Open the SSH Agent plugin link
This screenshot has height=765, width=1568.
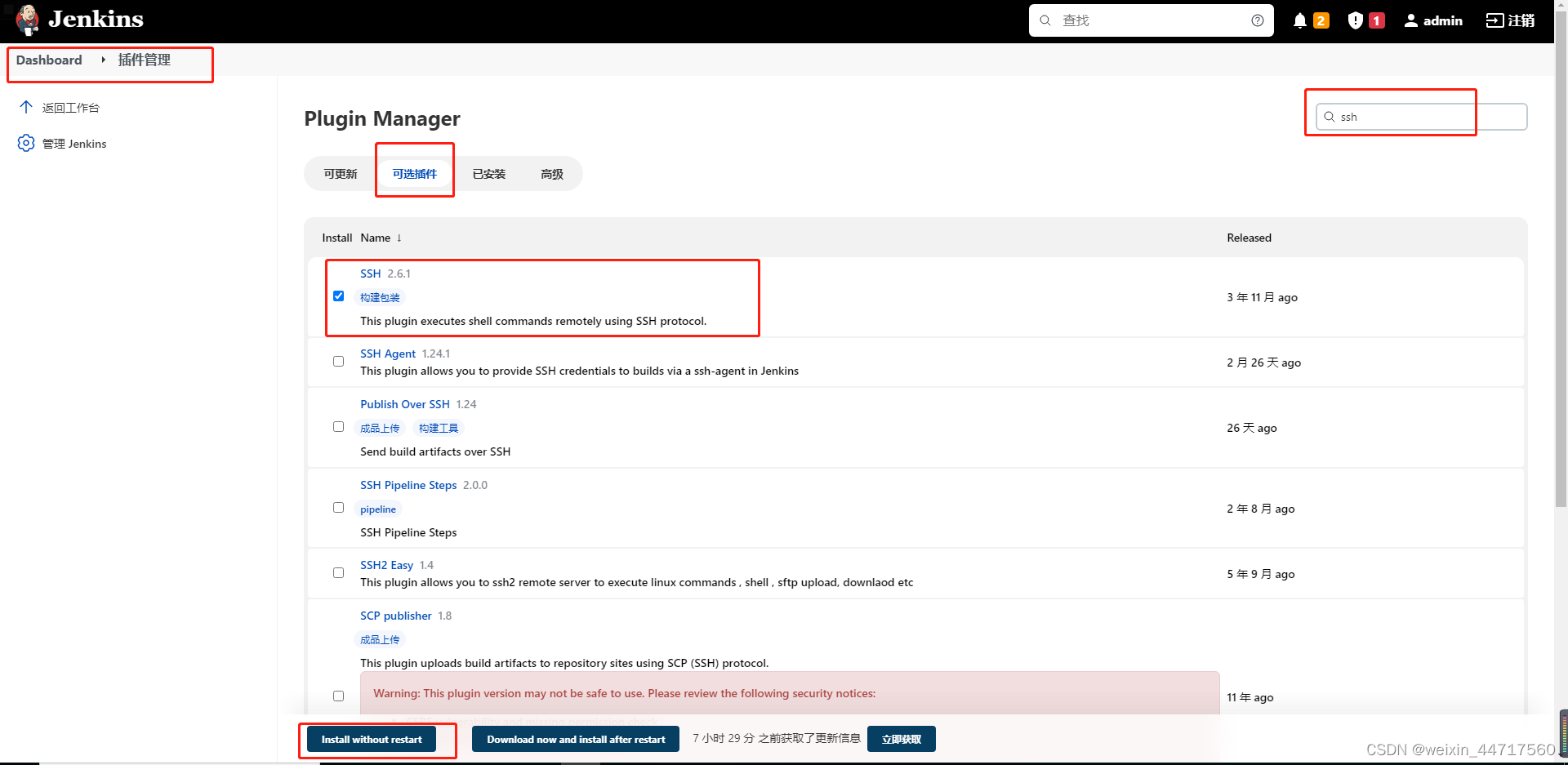(388, 354)
